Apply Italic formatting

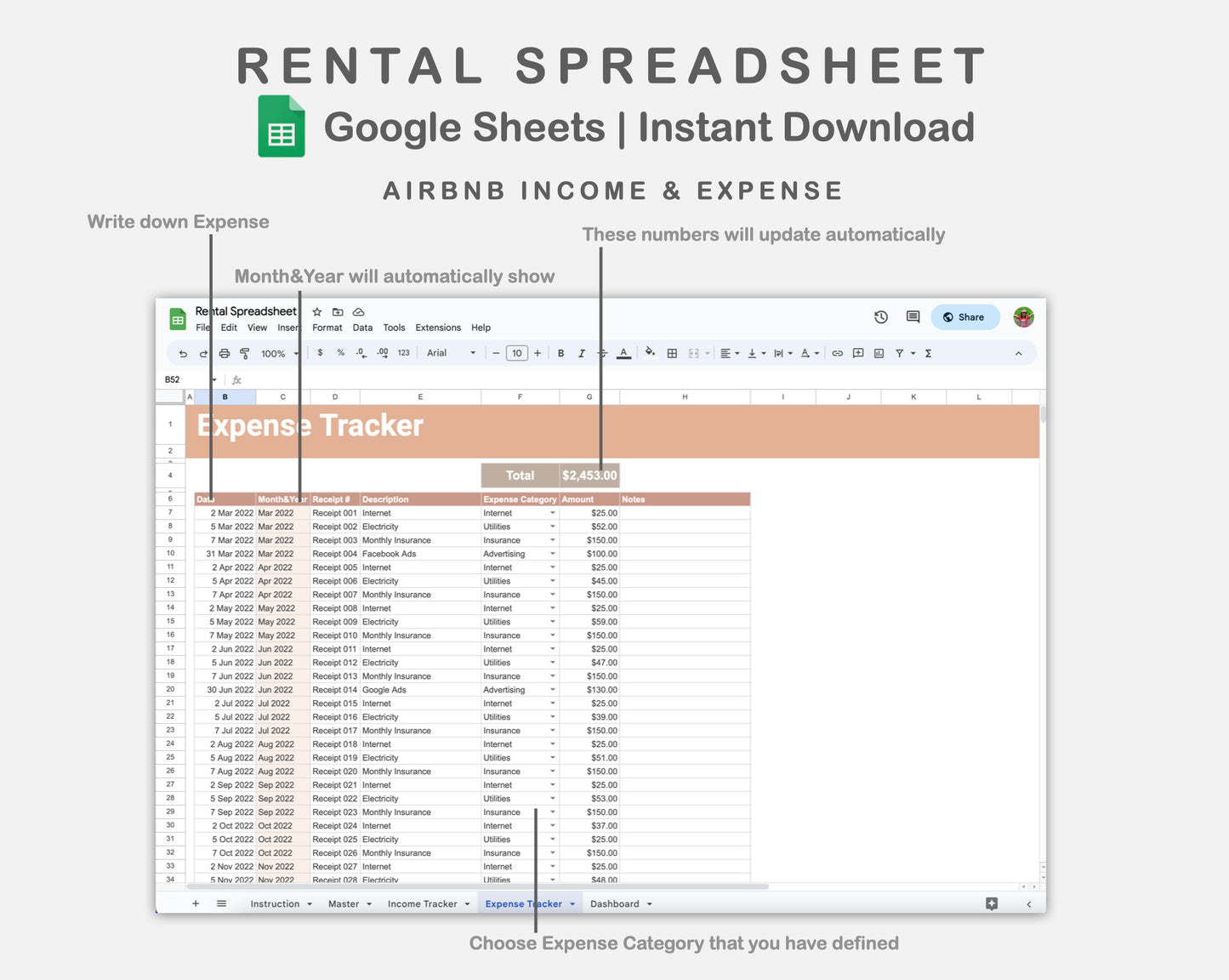[581, 352]
